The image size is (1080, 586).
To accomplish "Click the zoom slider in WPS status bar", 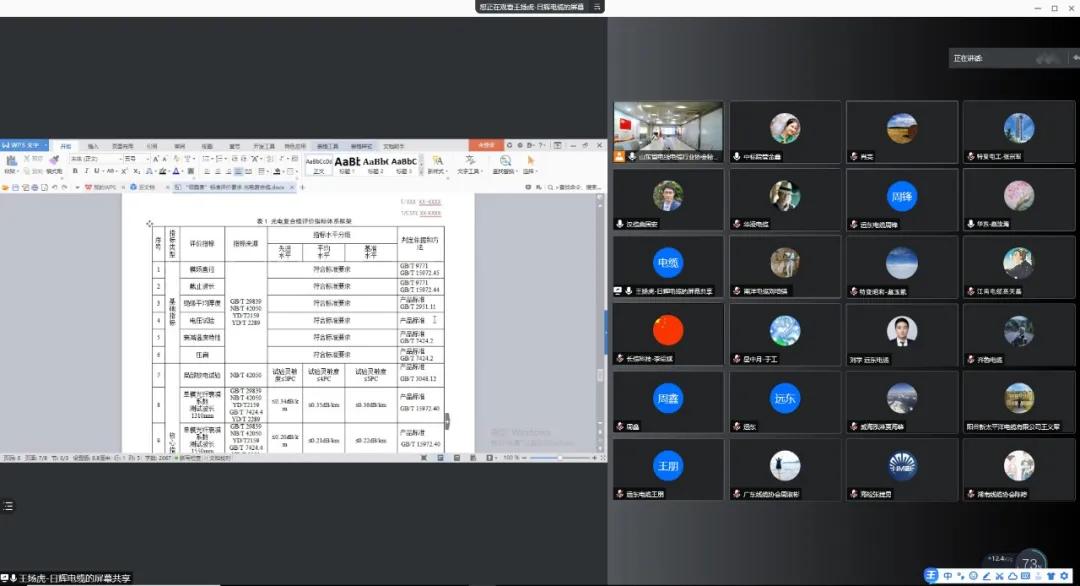I will pos(559,457).
